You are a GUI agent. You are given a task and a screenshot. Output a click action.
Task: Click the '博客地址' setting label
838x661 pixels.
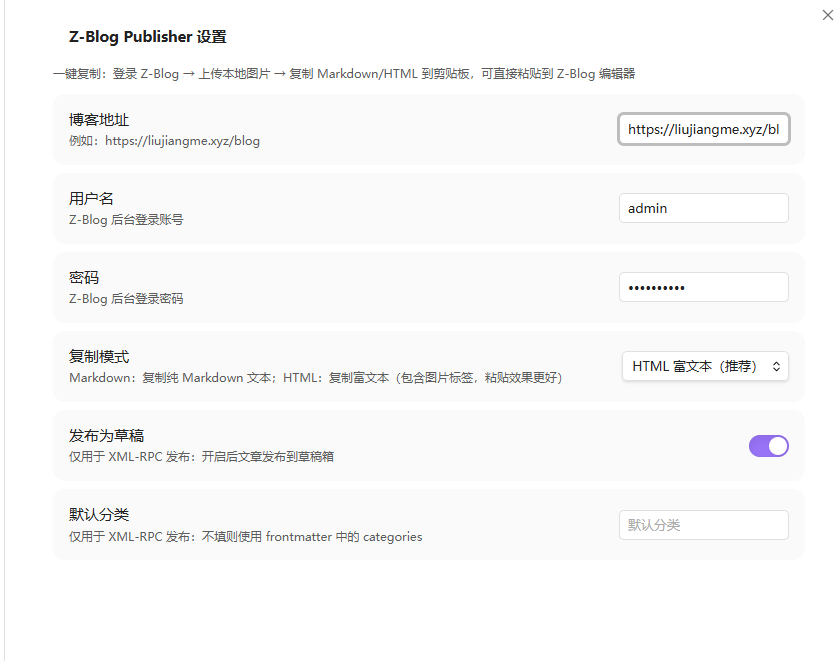pos(99,120)
